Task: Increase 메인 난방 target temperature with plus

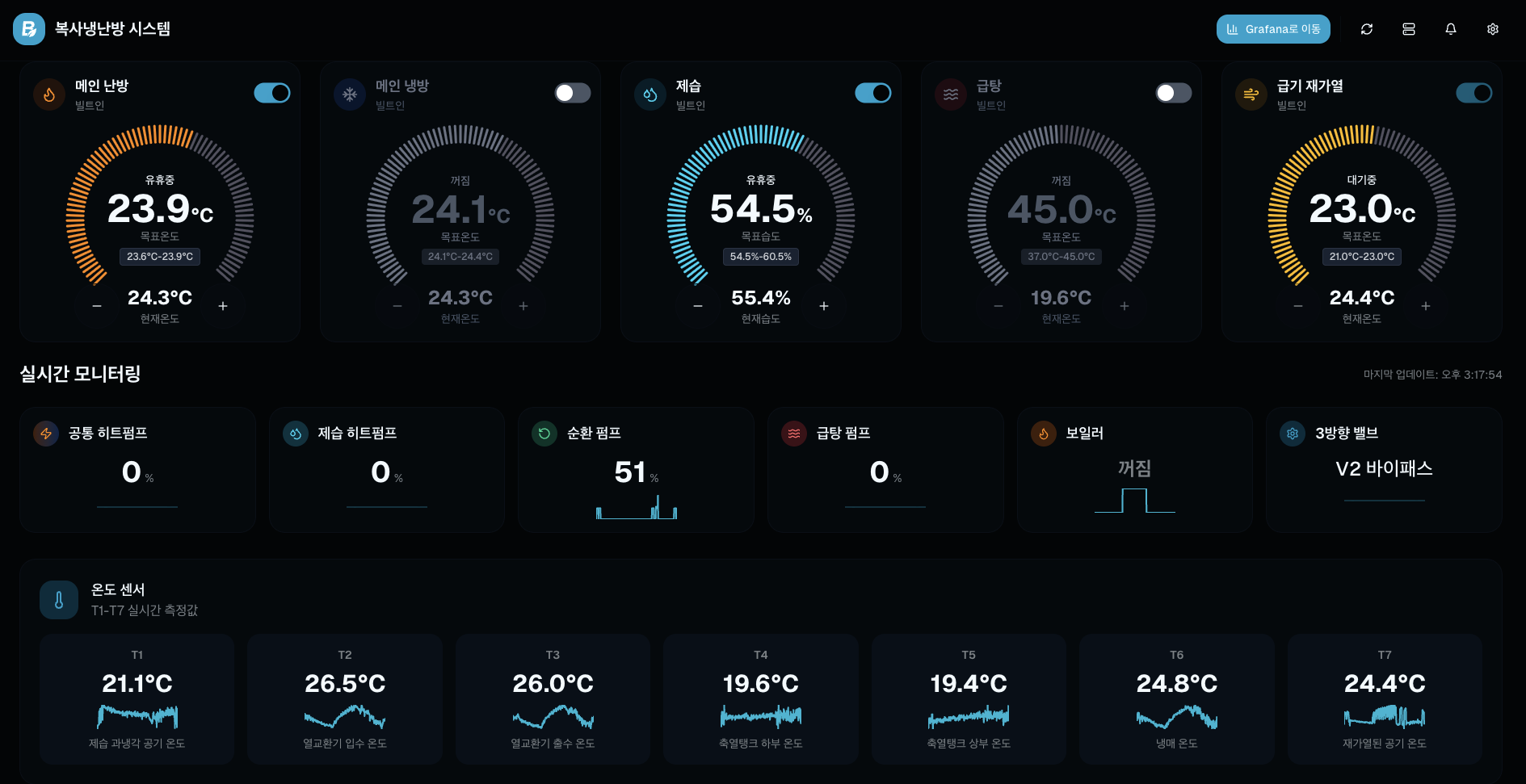Action: (223, 306)
